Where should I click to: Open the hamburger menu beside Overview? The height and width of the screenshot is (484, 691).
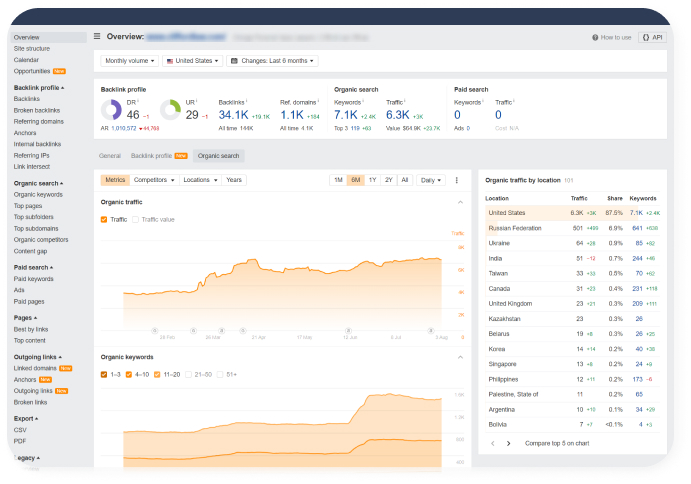pos(97,36)
